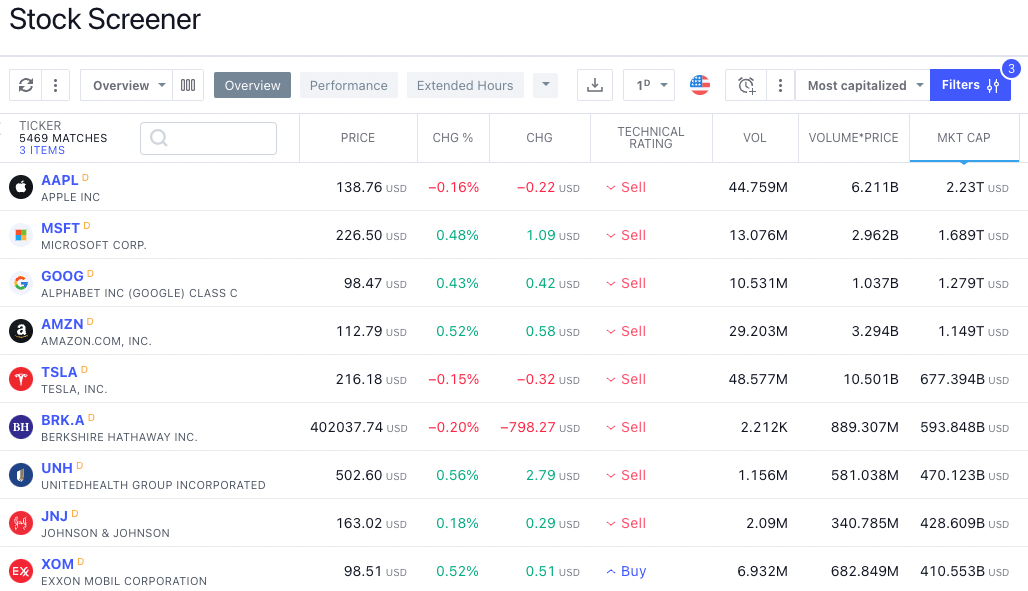Open the AMZN ticker link

[x=62, y=324]
